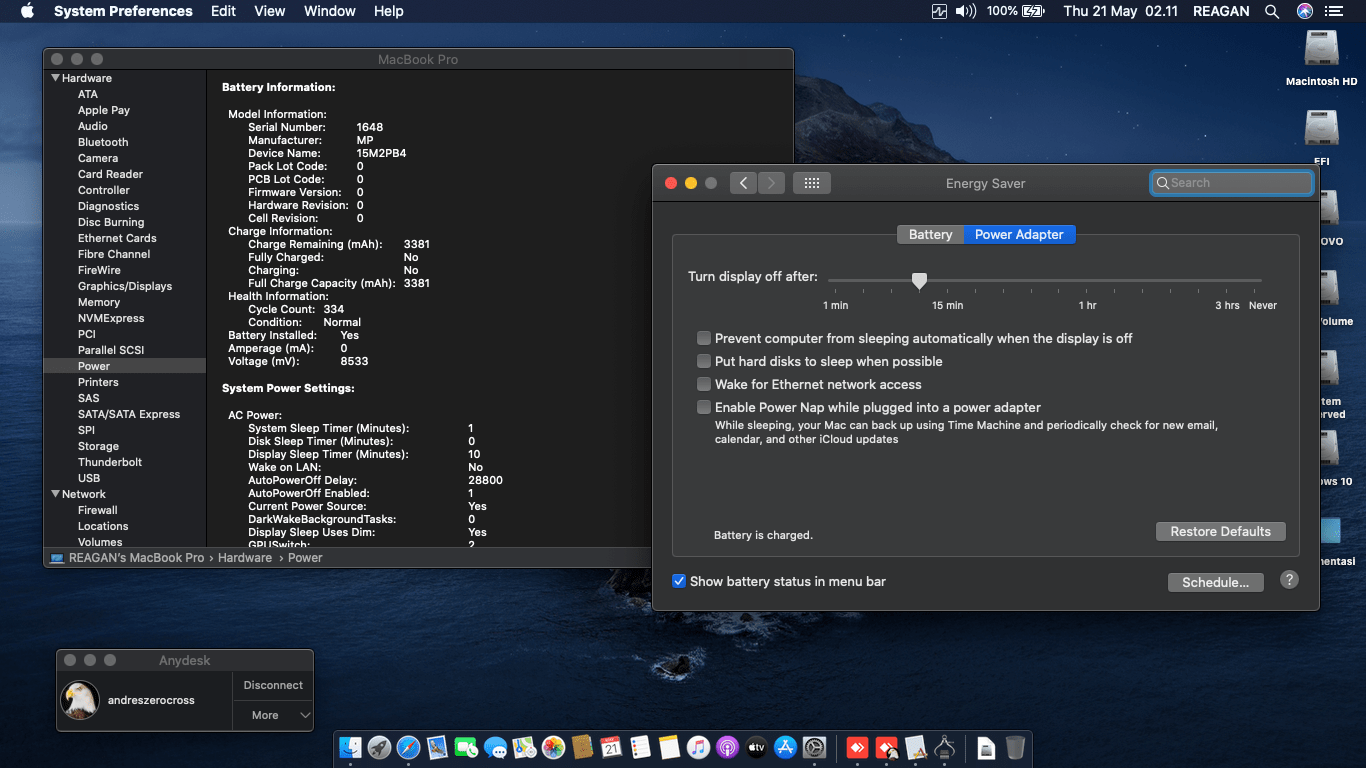Open Apple TV from the Dock
The image size is (1366, 768).
pos(756,747)
